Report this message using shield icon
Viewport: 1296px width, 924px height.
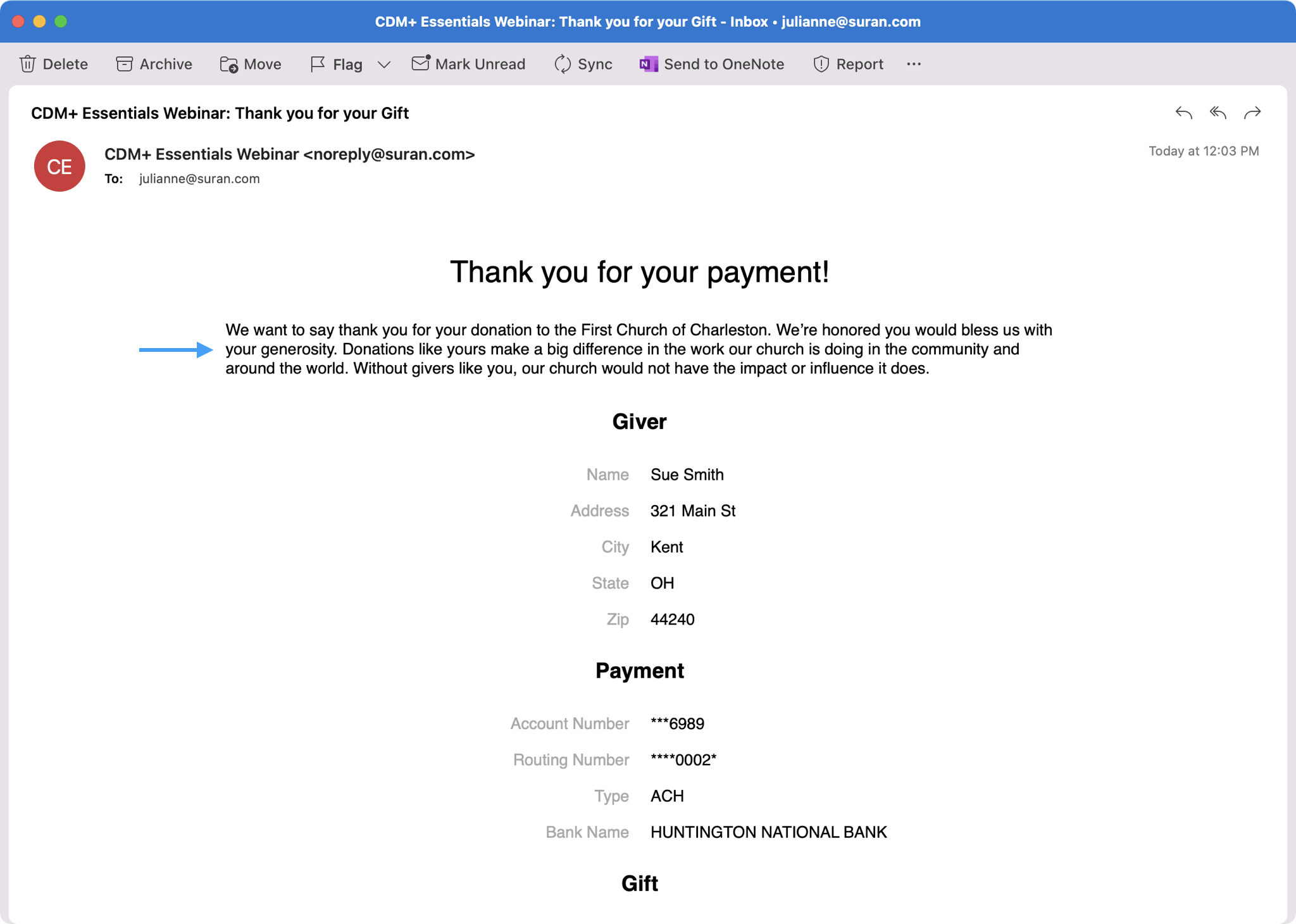tap(821, 64)
